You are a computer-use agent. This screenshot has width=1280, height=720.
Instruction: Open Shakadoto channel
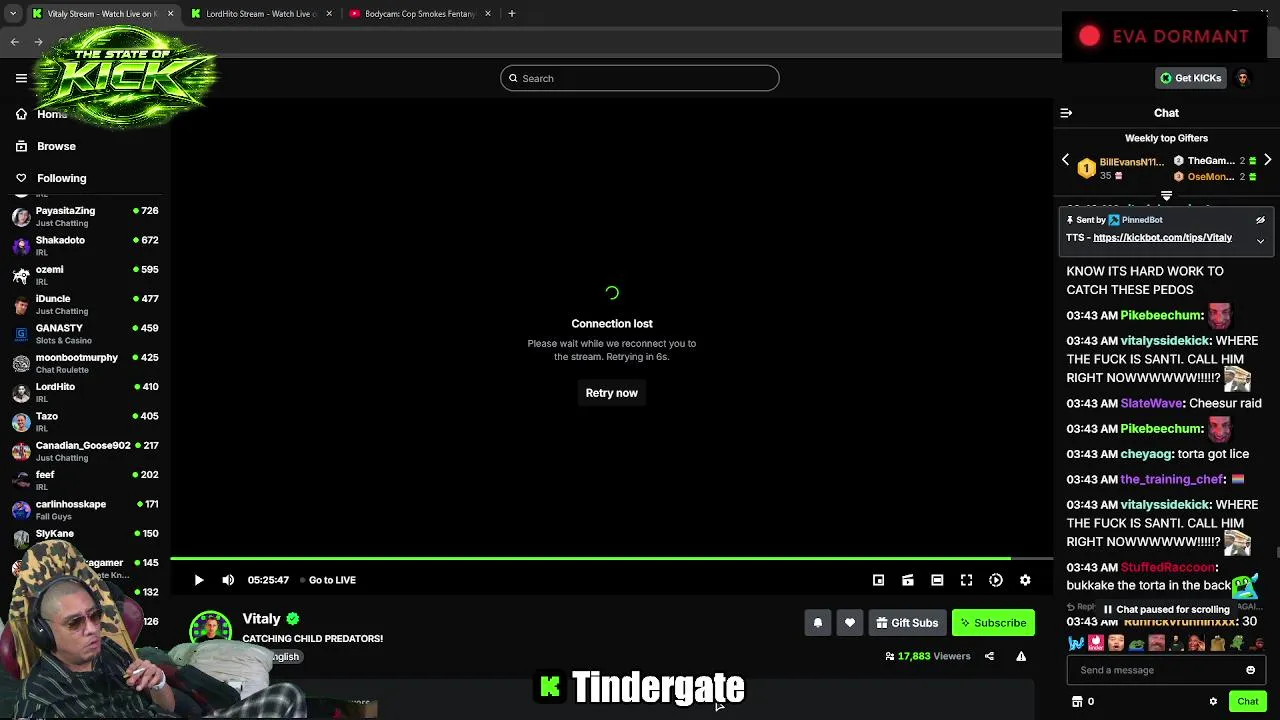(x=85, y=246)
